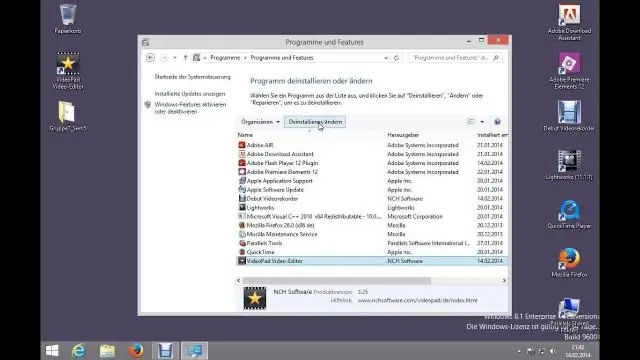Expand the address bar history dropdown
This screenshot has width=640, height=360.
click(386, 58)
